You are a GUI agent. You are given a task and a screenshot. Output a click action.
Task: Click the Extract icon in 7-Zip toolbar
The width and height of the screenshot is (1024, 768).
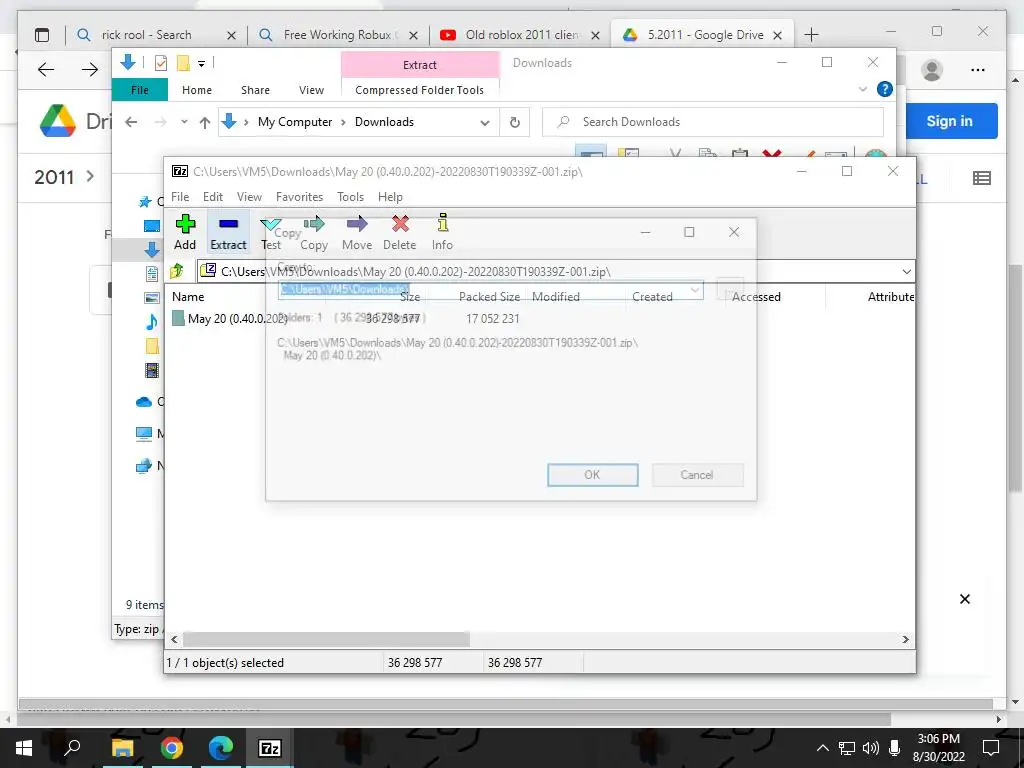click(x=229, y=224)
